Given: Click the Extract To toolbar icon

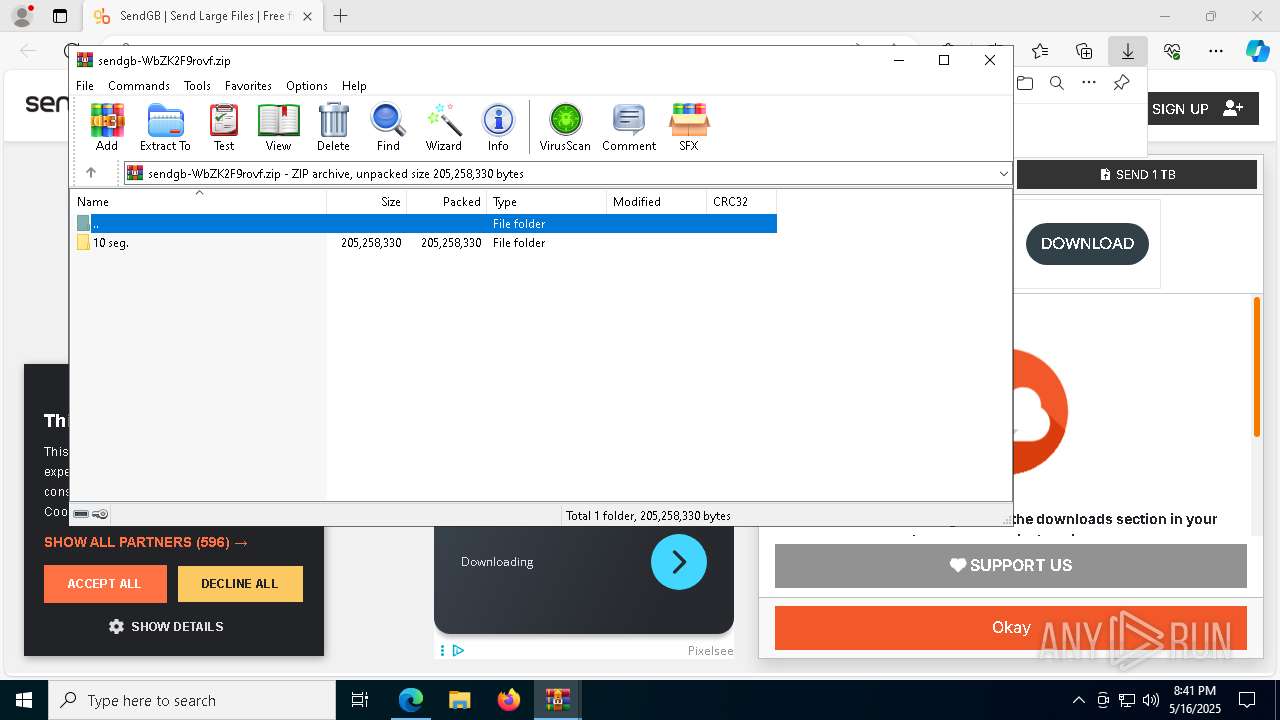Looking at the screenshot, I should (x=165, y=127).
